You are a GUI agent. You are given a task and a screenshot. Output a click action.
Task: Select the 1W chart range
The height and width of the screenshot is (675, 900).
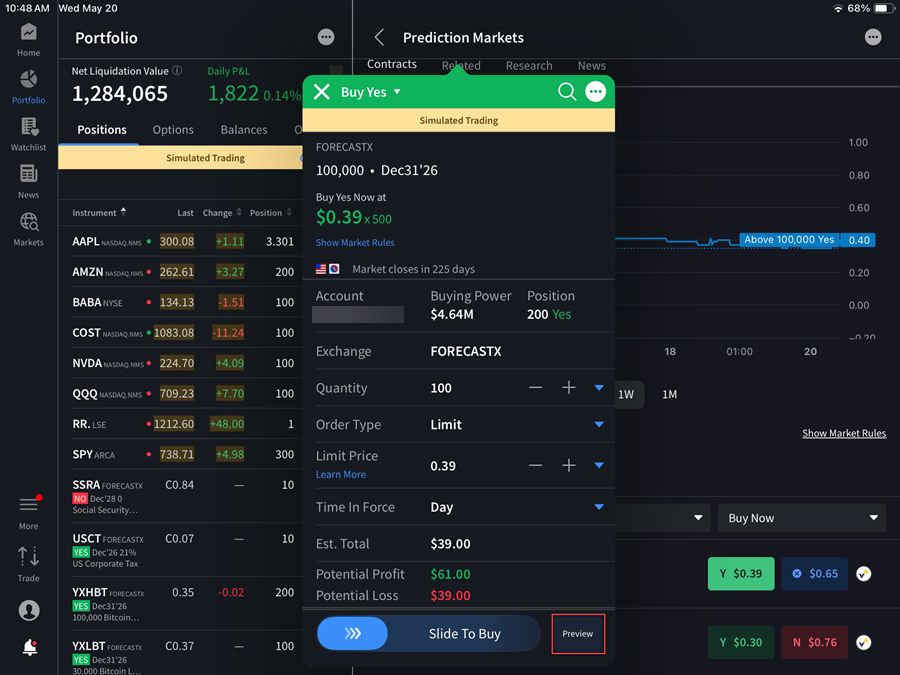tap(626, 394)
